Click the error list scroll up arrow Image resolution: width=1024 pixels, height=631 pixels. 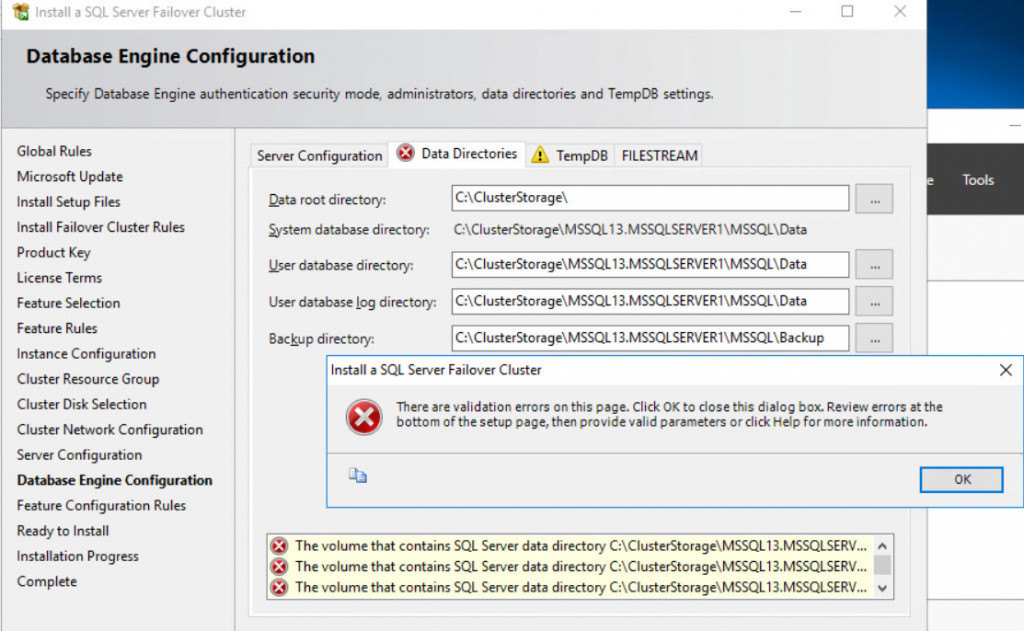882,545
